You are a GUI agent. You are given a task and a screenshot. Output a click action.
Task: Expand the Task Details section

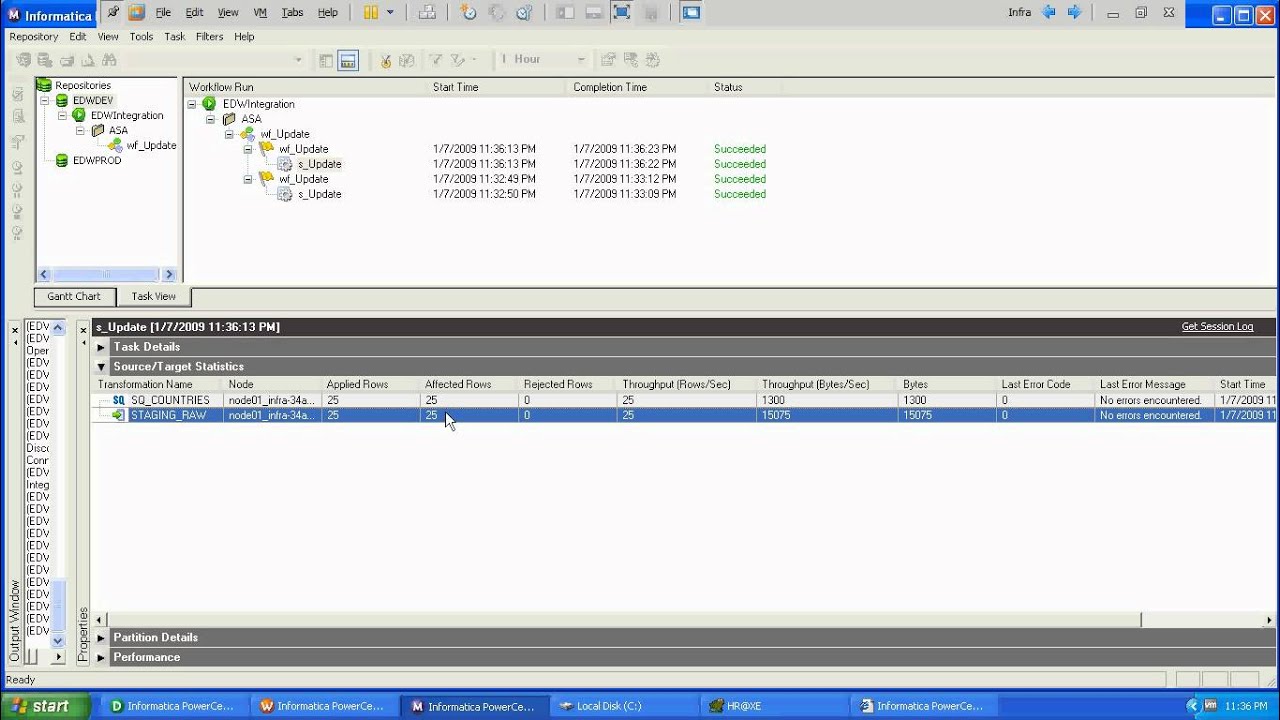tap(101, 347)
